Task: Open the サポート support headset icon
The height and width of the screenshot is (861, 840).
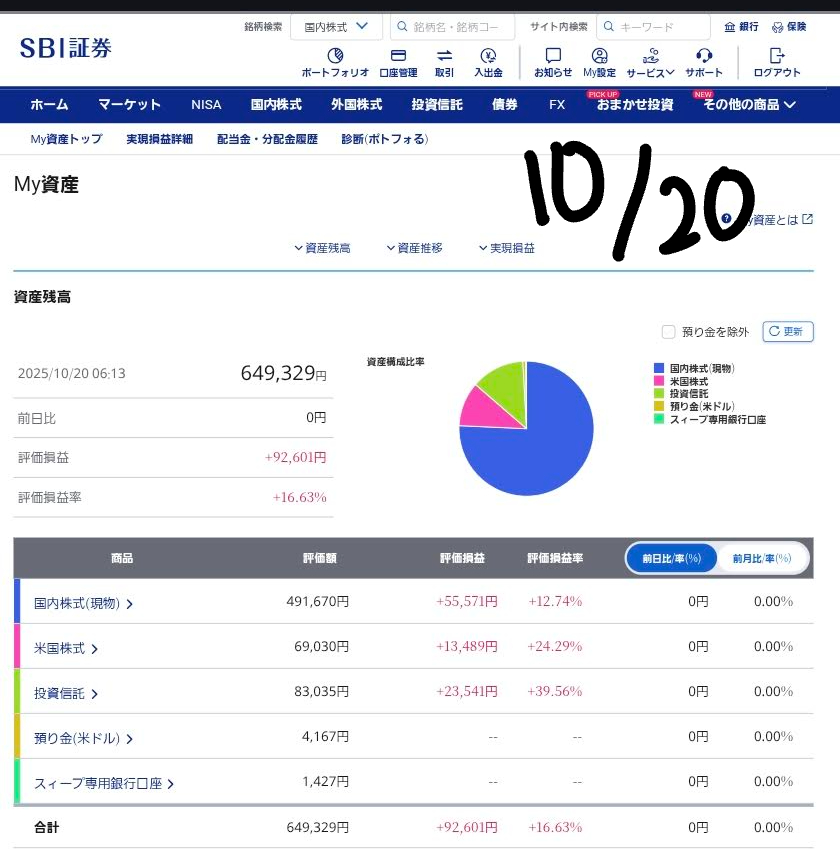Action: click(x=704, y=56)
